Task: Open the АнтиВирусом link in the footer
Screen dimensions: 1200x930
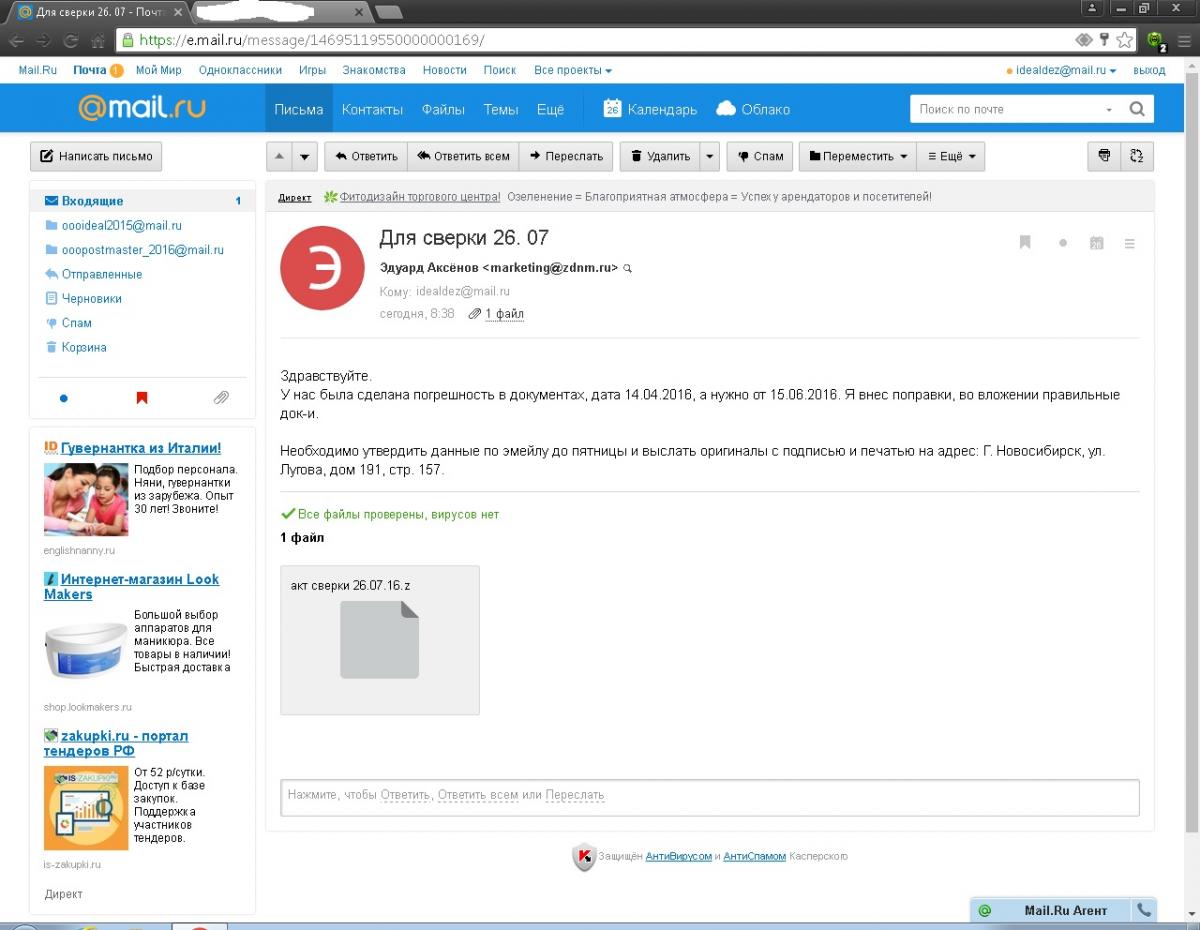Action: pyautogui.click(x=679, y=857)
